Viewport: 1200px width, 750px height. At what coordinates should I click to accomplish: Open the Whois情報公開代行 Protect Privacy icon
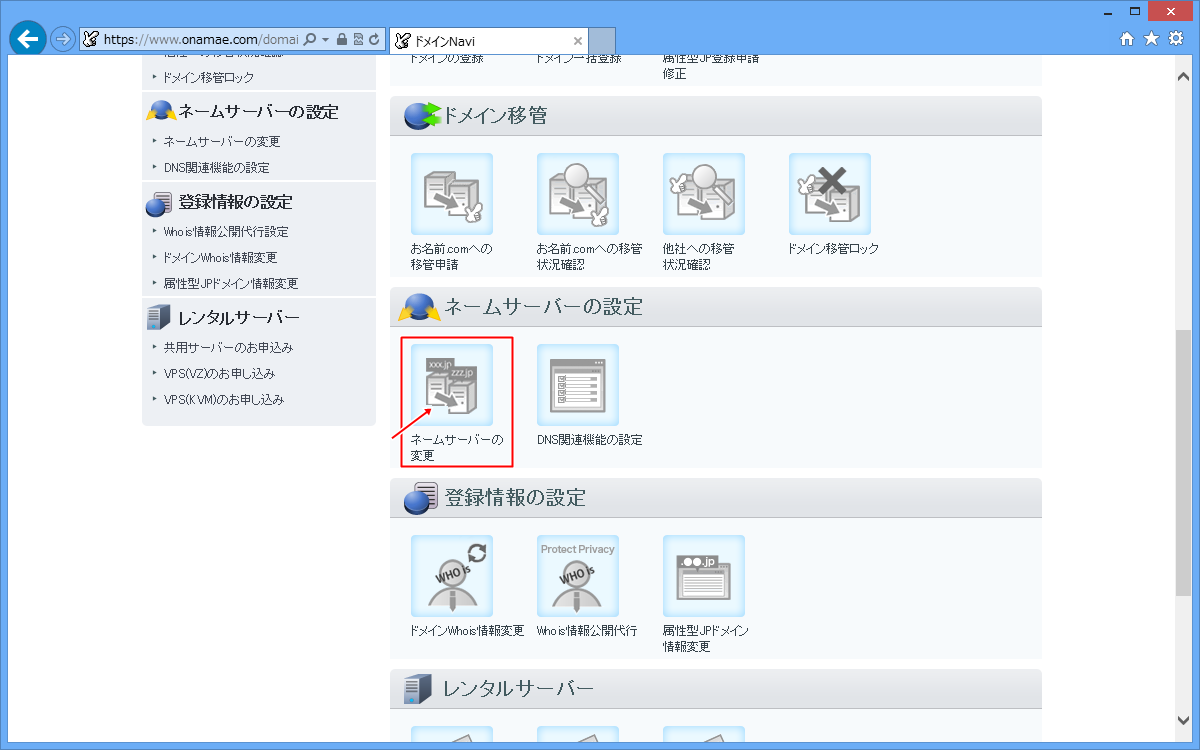tap(577, 577)
